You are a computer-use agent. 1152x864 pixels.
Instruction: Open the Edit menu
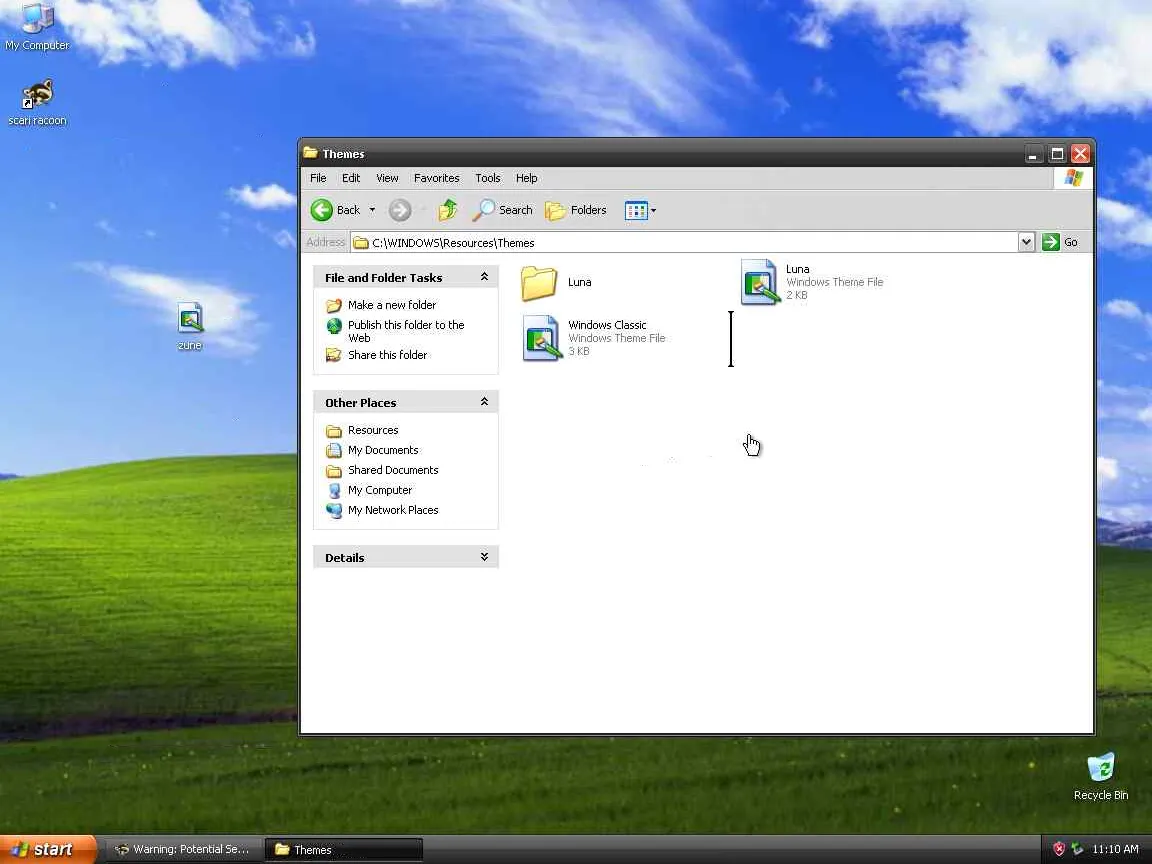351,178
